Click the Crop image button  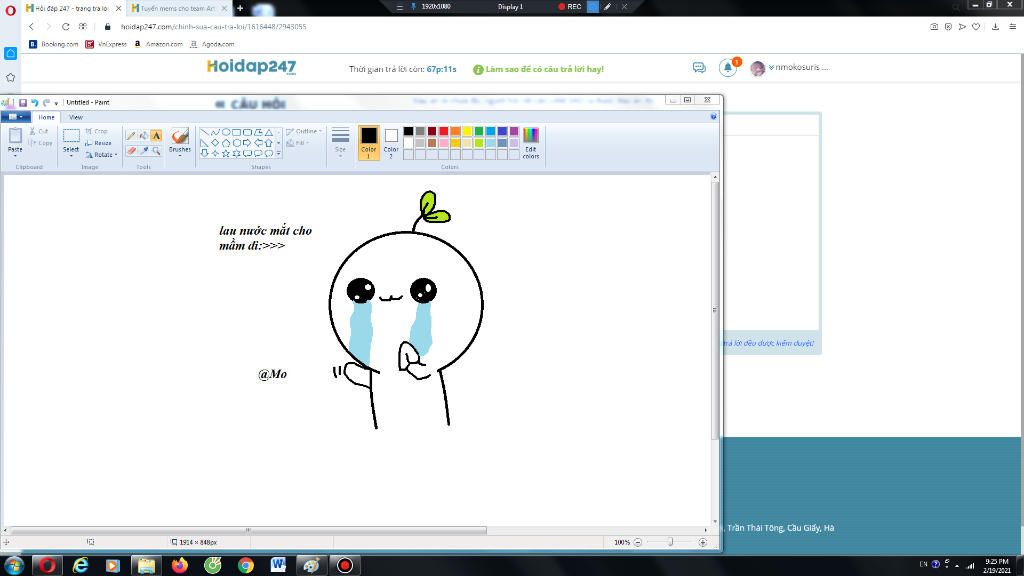(97, 131)
